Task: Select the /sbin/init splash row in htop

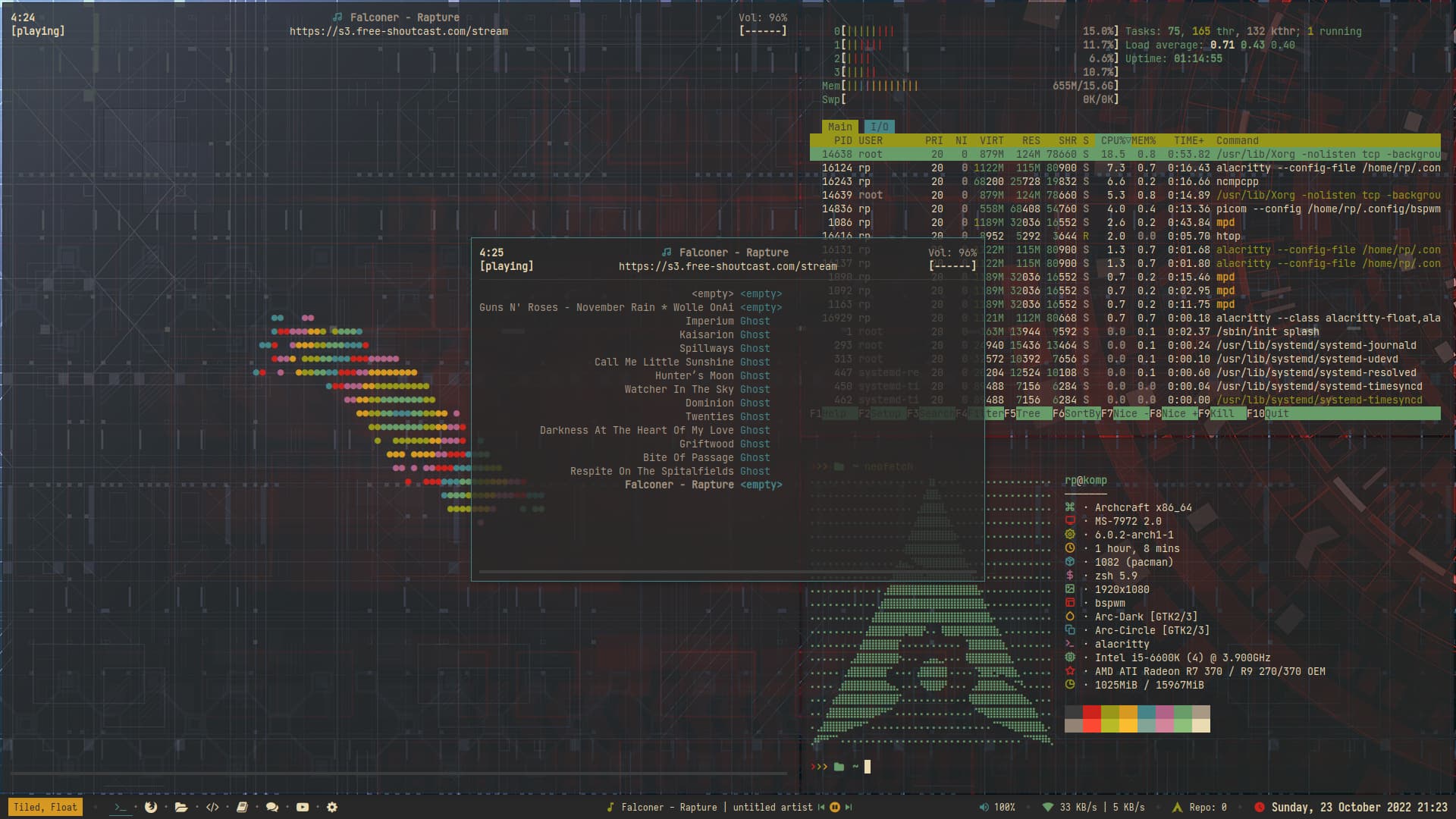Action: (x=1125, y=331)
